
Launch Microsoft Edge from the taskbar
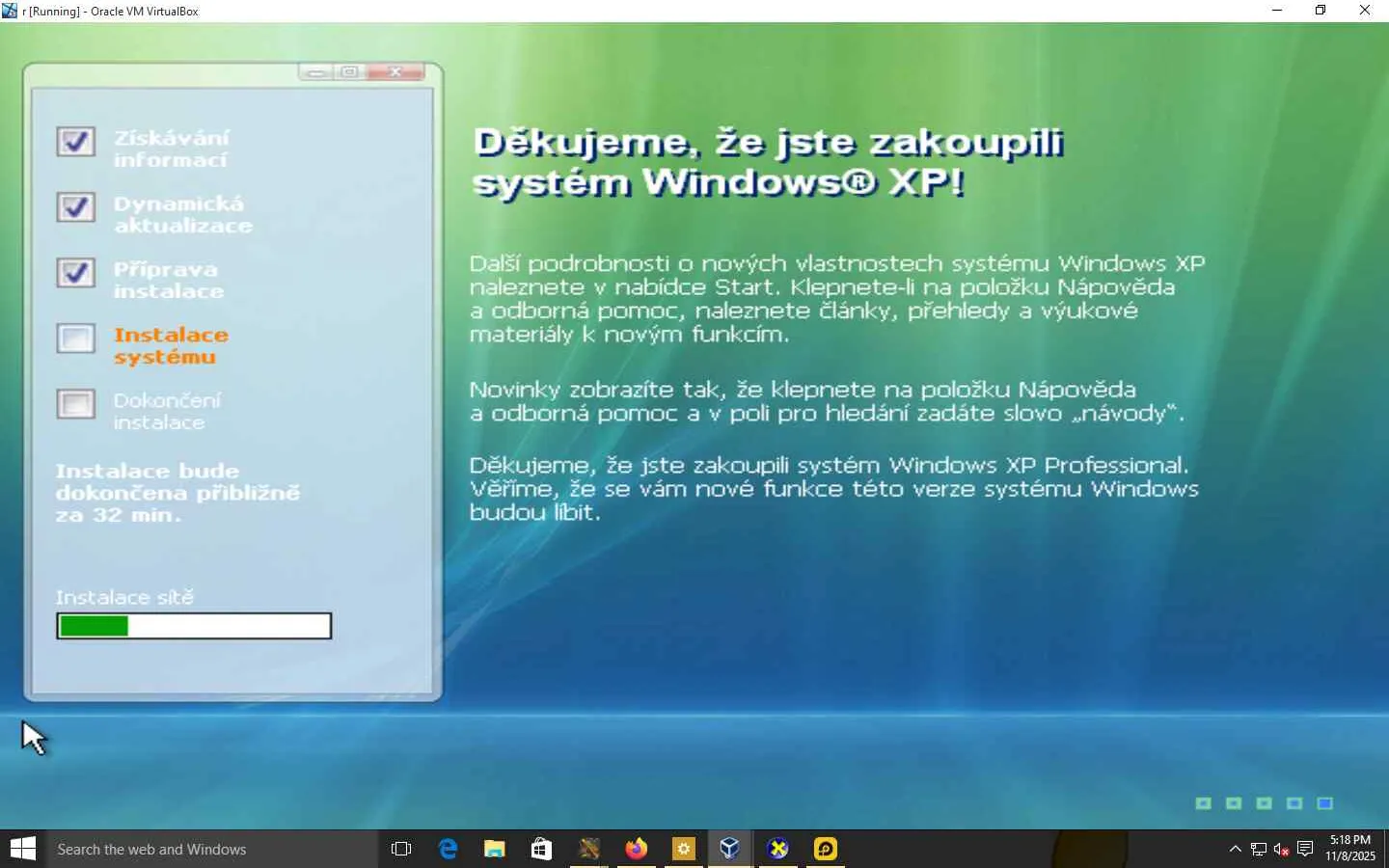click(448, 849)
